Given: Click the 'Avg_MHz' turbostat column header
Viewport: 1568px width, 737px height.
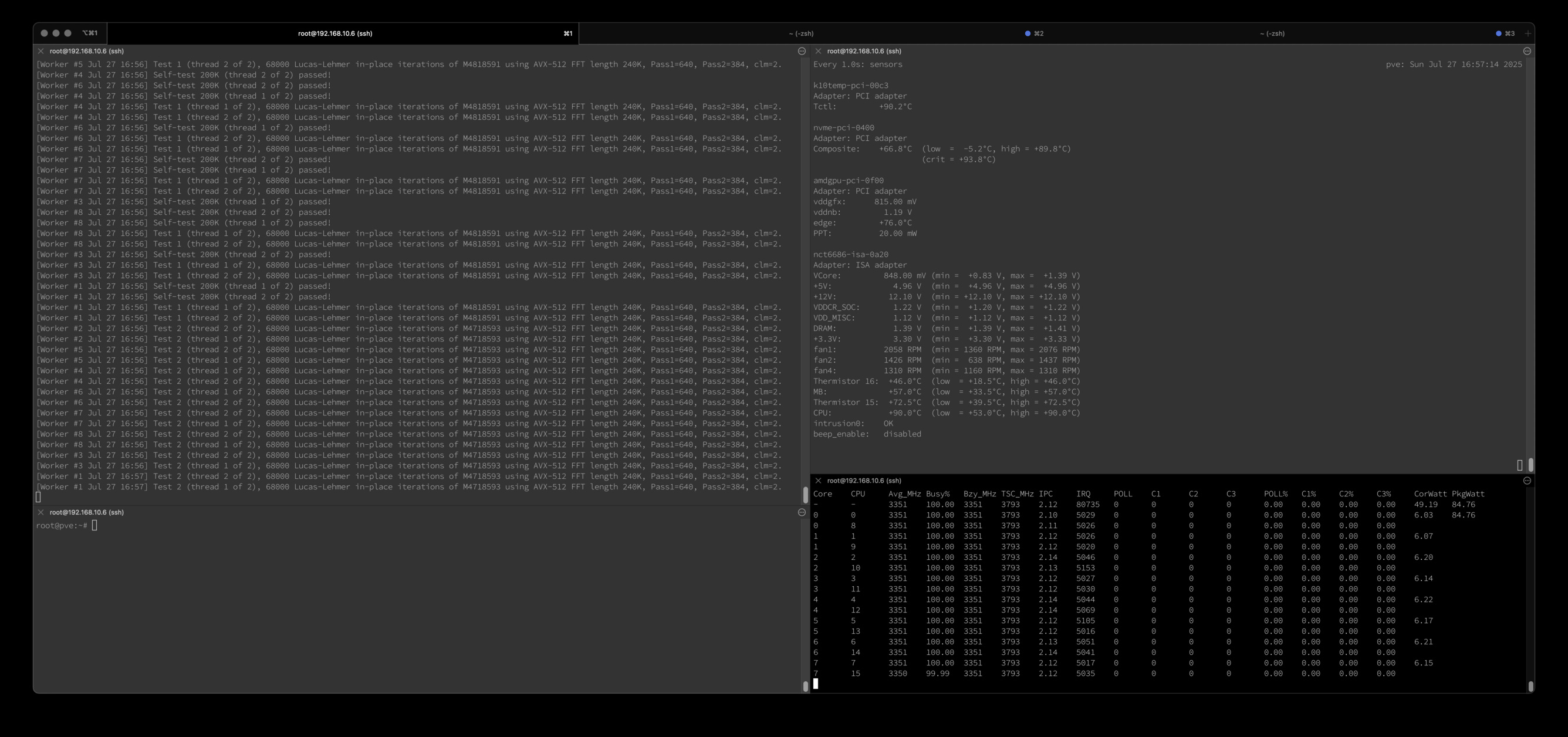Looking at the screenshot, I should 904,494.
